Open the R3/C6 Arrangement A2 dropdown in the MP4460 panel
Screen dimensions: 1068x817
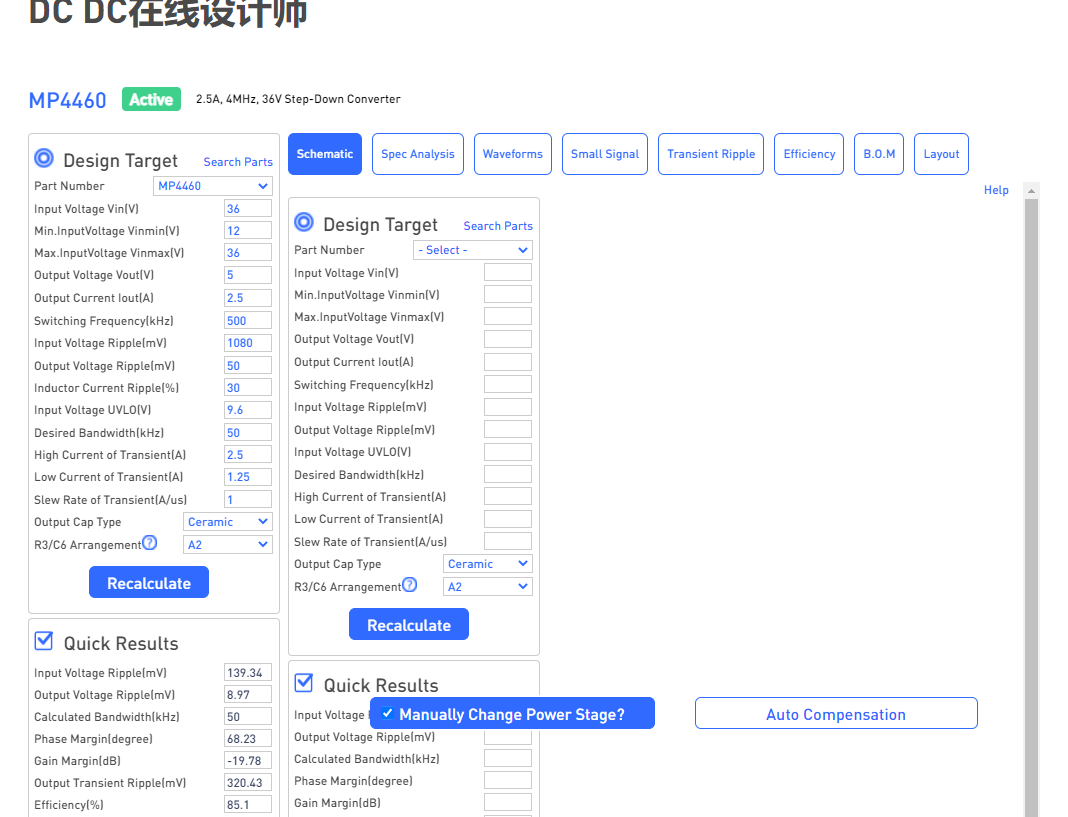coord(227,545)
